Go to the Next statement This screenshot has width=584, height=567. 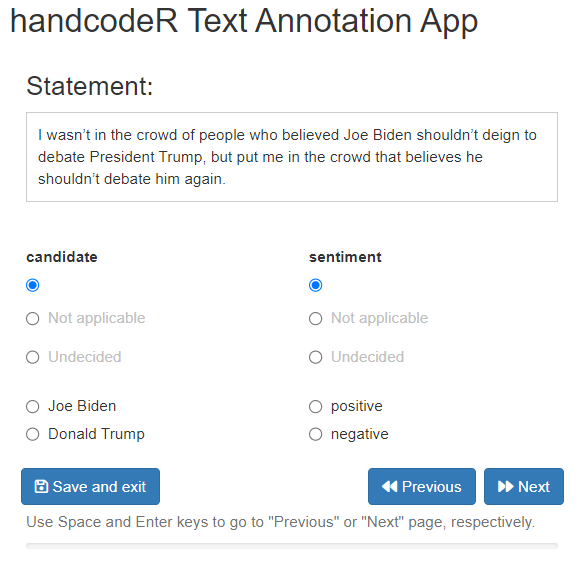tap(524, 487)
